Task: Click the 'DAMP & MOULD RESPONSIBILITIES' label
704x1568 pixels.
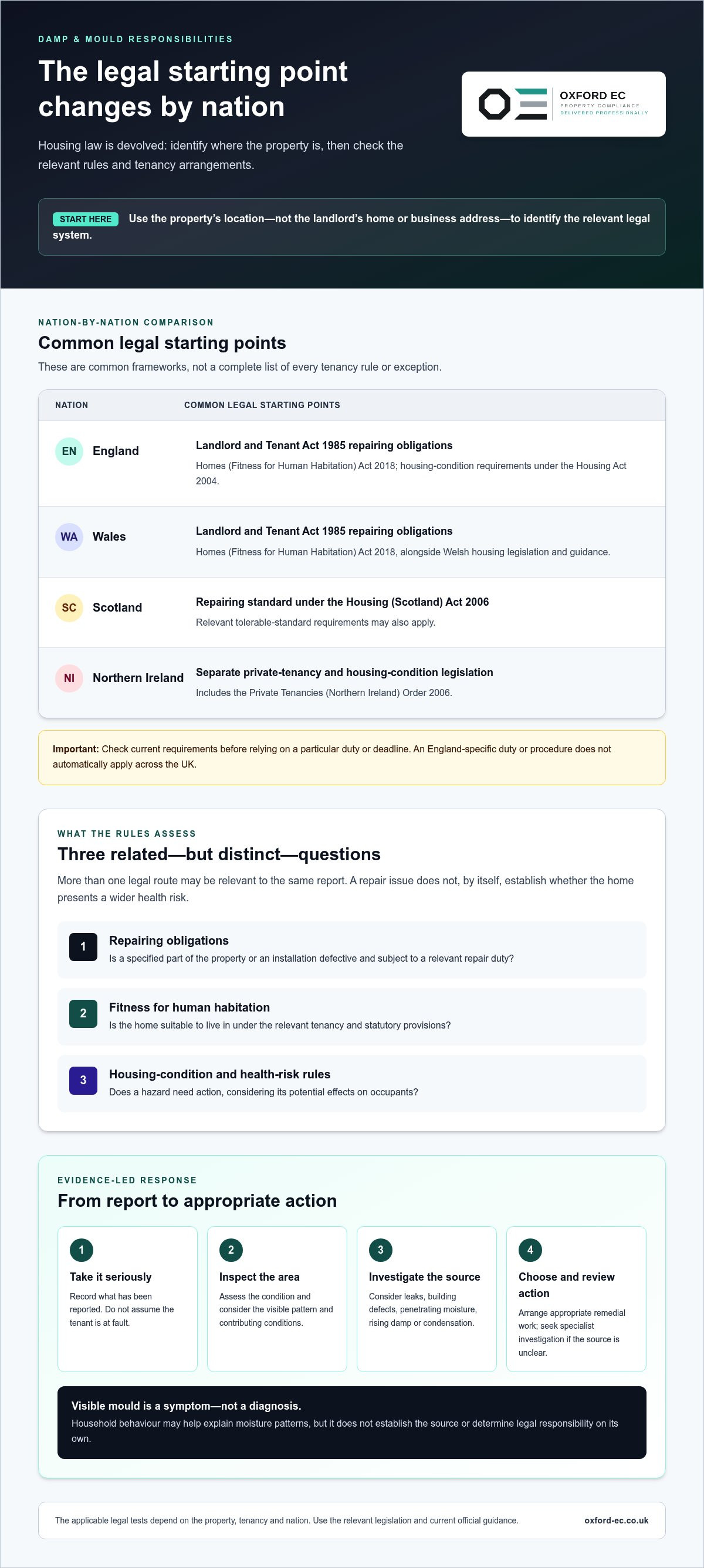Action: (136, 39)
